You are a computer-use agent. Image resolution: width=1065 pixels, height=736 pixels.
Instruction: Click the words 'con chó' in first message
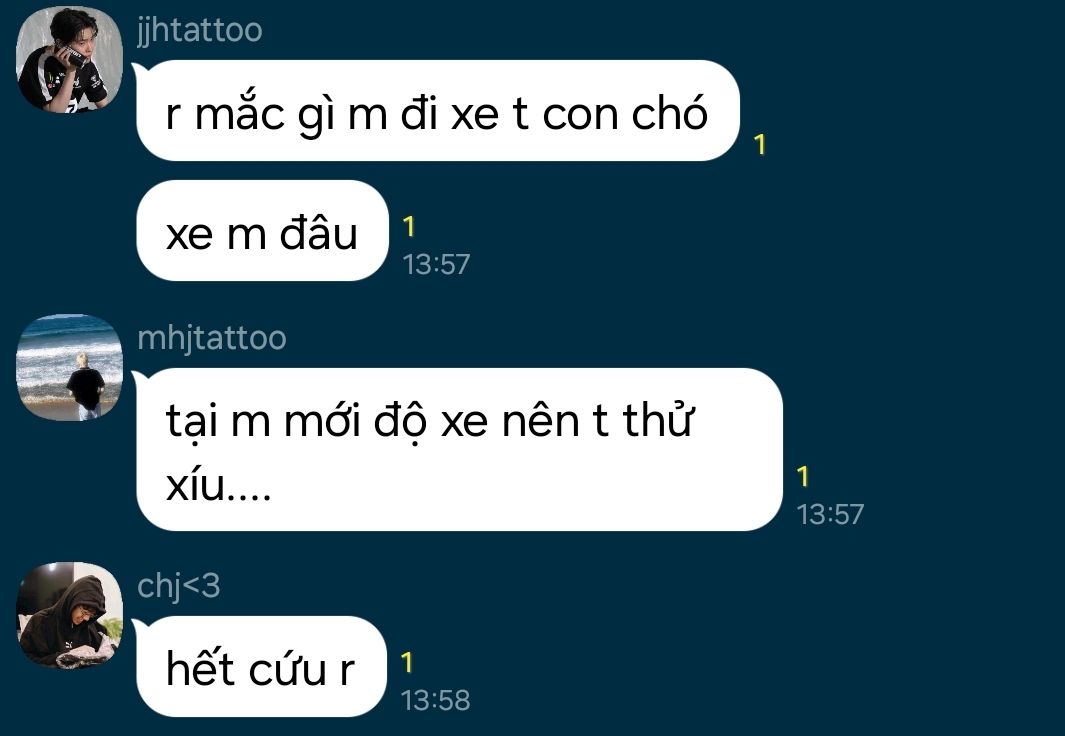coord(625,112)
